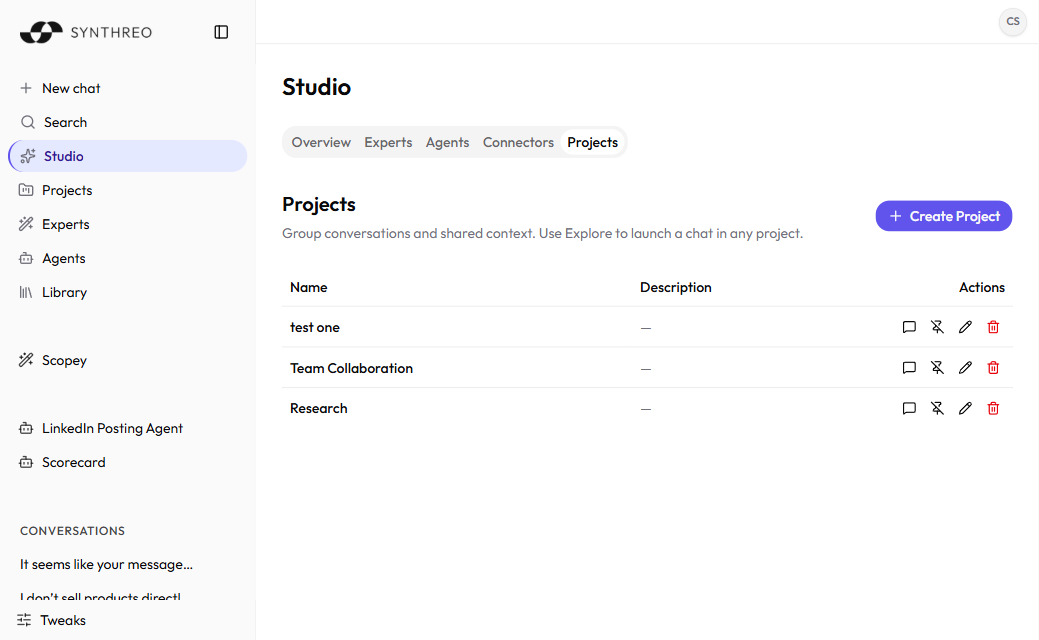Click the Actions column header

click(x=982, y=288)
